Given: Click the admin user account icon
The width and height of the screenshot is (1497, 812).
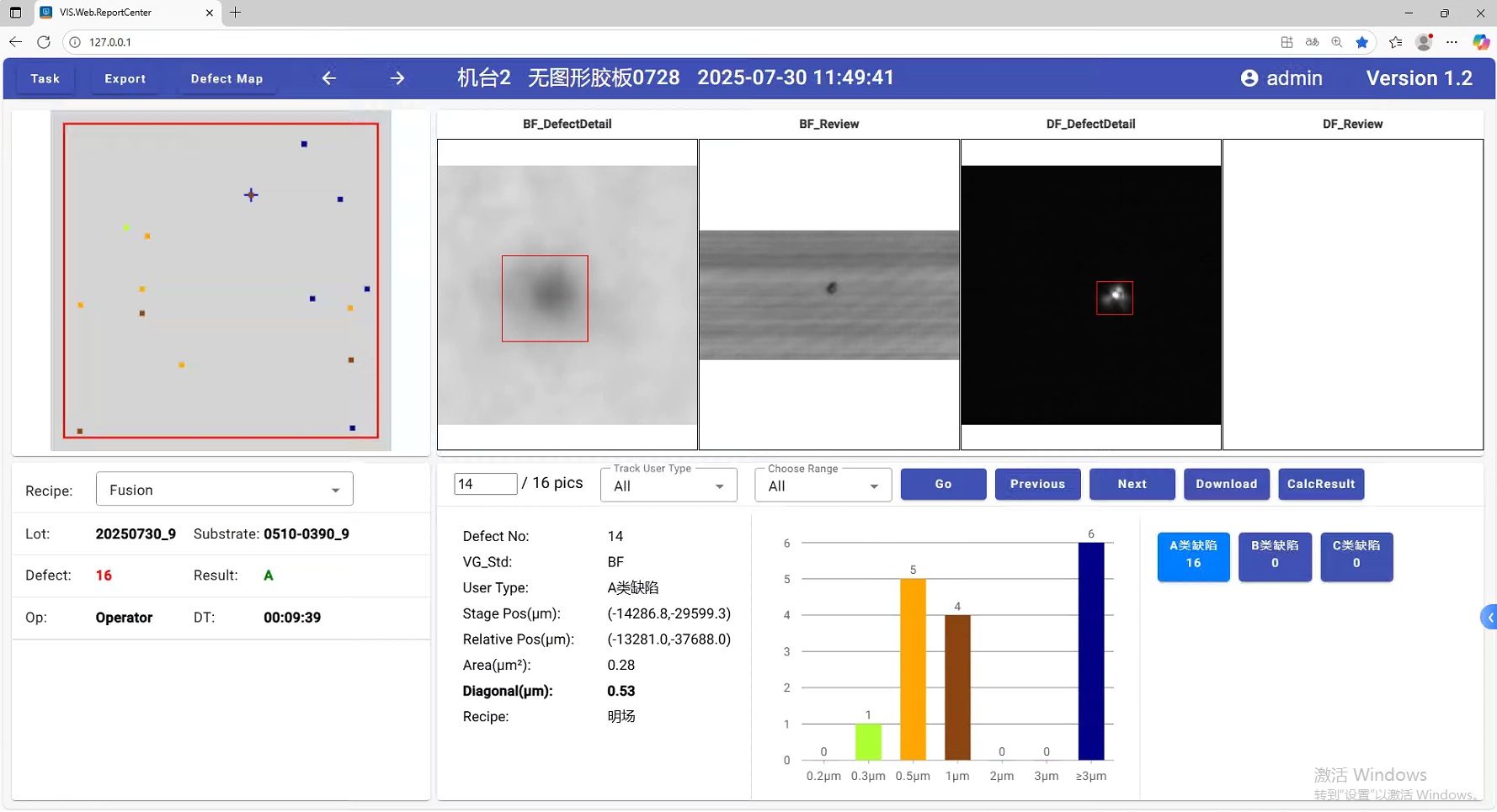Looking at the screenshot, I should tap(1249, 78).
